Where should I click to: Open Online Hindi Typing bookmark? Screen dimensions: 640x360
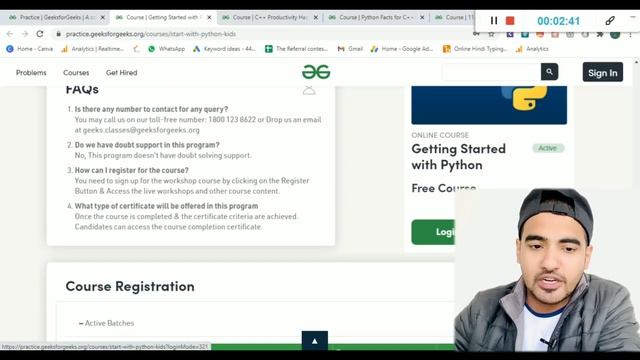tap(475, 49)
